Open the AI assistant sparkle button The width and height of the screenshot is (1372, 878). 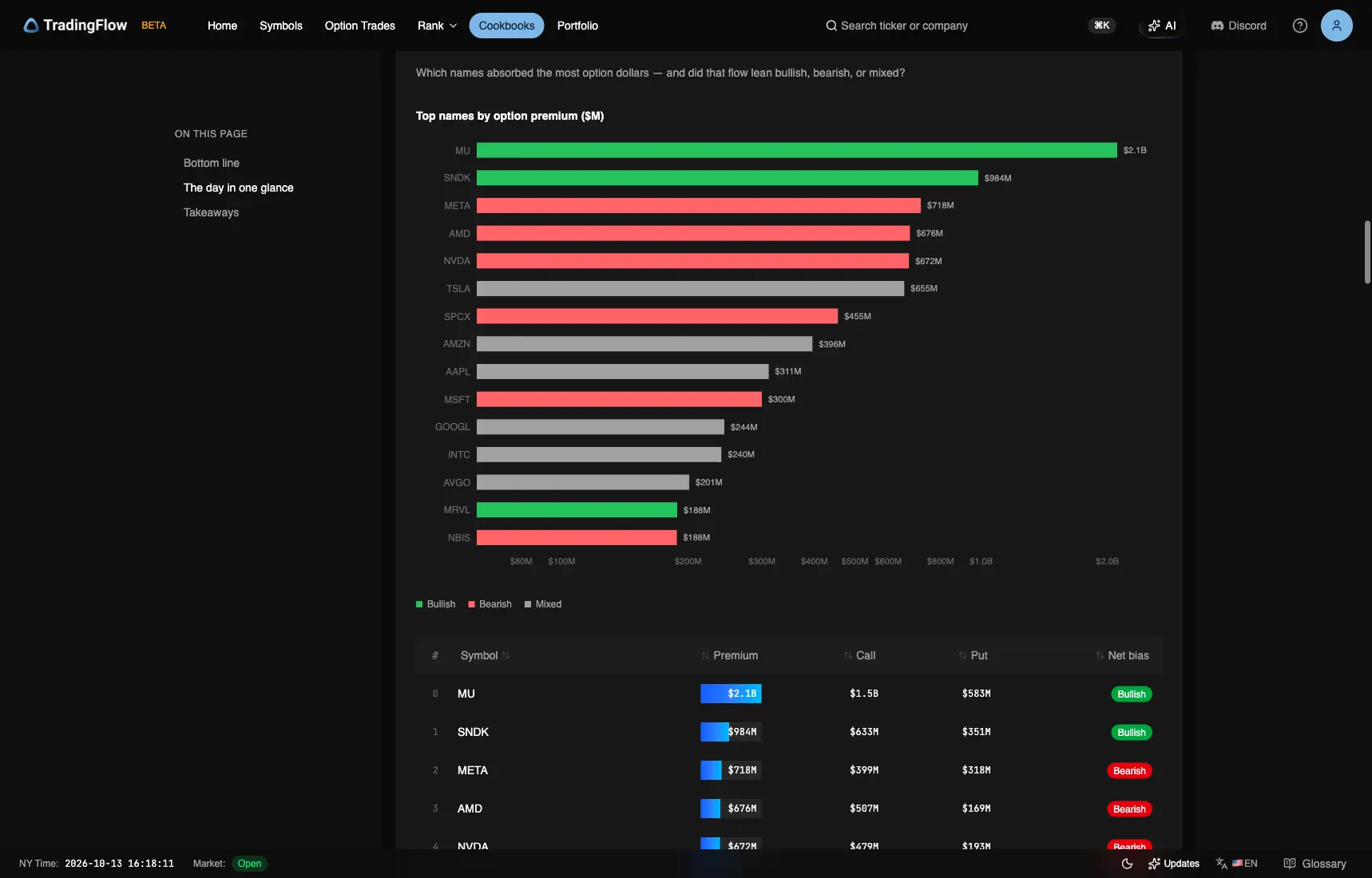[x=1161, y=26]
